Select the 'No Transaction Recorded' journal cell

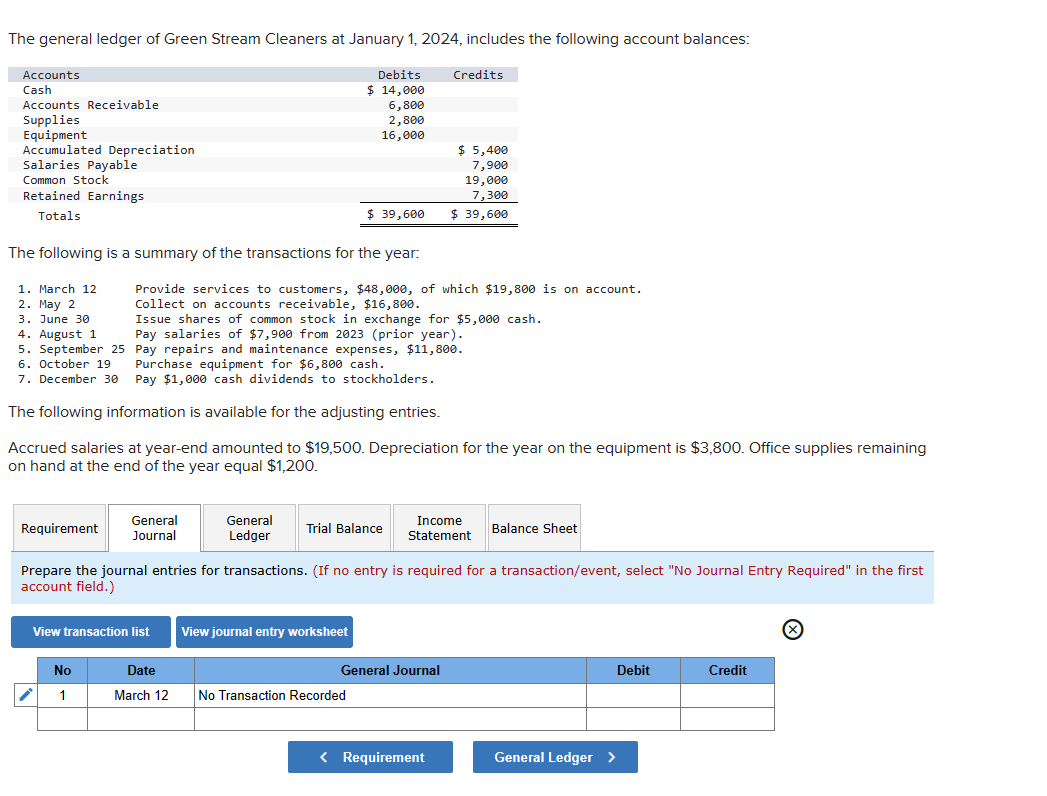pyautogui.click(x=391, y=695)
